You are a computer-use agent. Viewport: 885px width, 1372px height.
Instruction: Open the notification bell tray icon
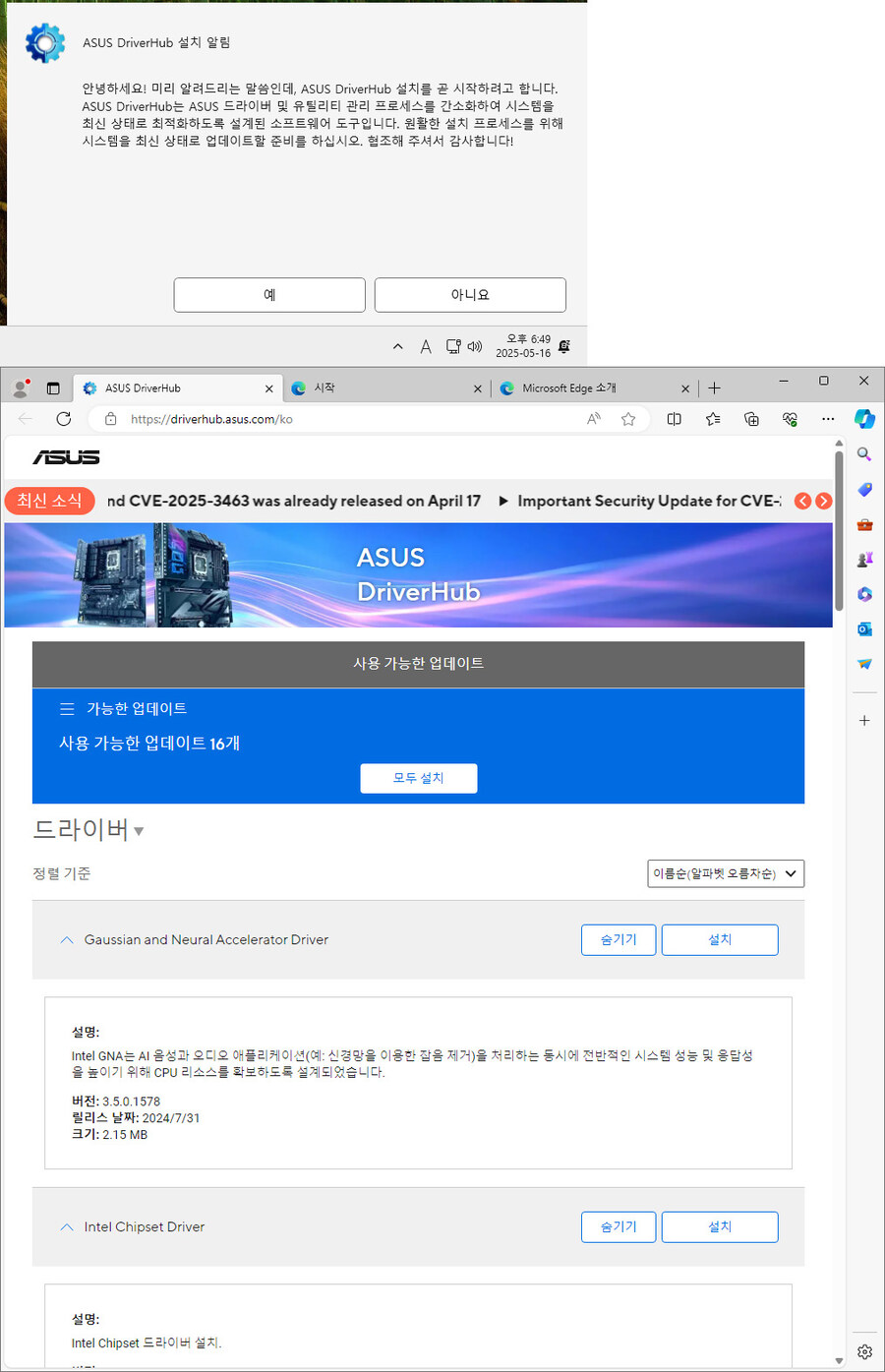(564, 346)
